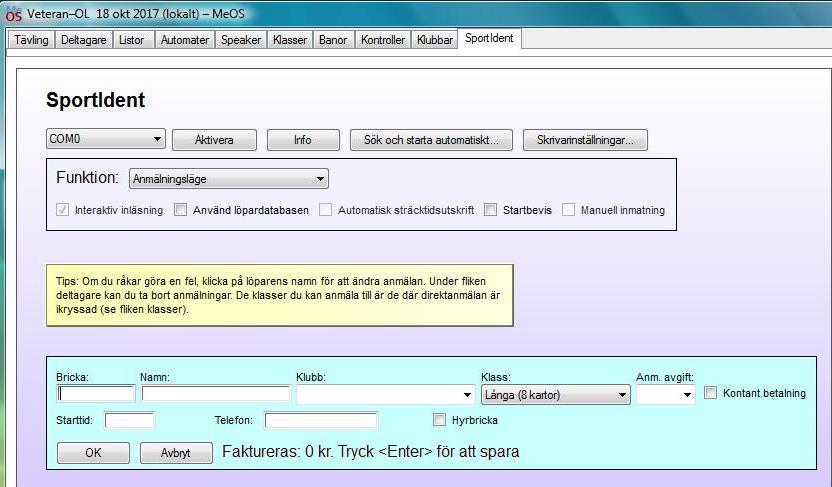This screenshot has height=487, width=832.
Task: Click the OK button
Action: pos(93,453)
